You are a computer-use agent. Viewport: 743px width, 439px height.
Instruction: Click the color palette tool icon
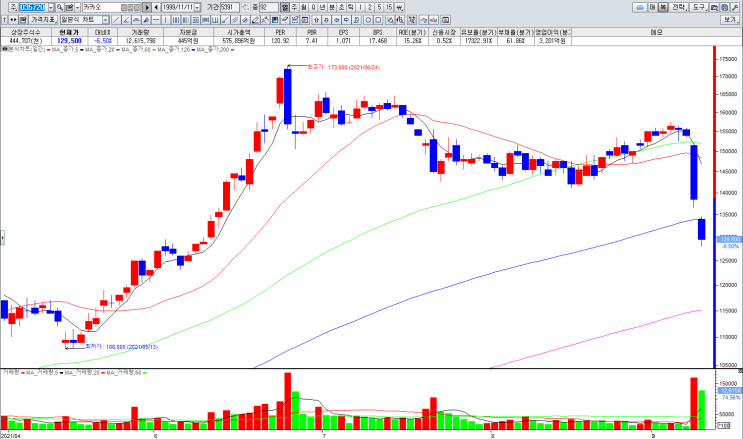[x=275, y=20]
